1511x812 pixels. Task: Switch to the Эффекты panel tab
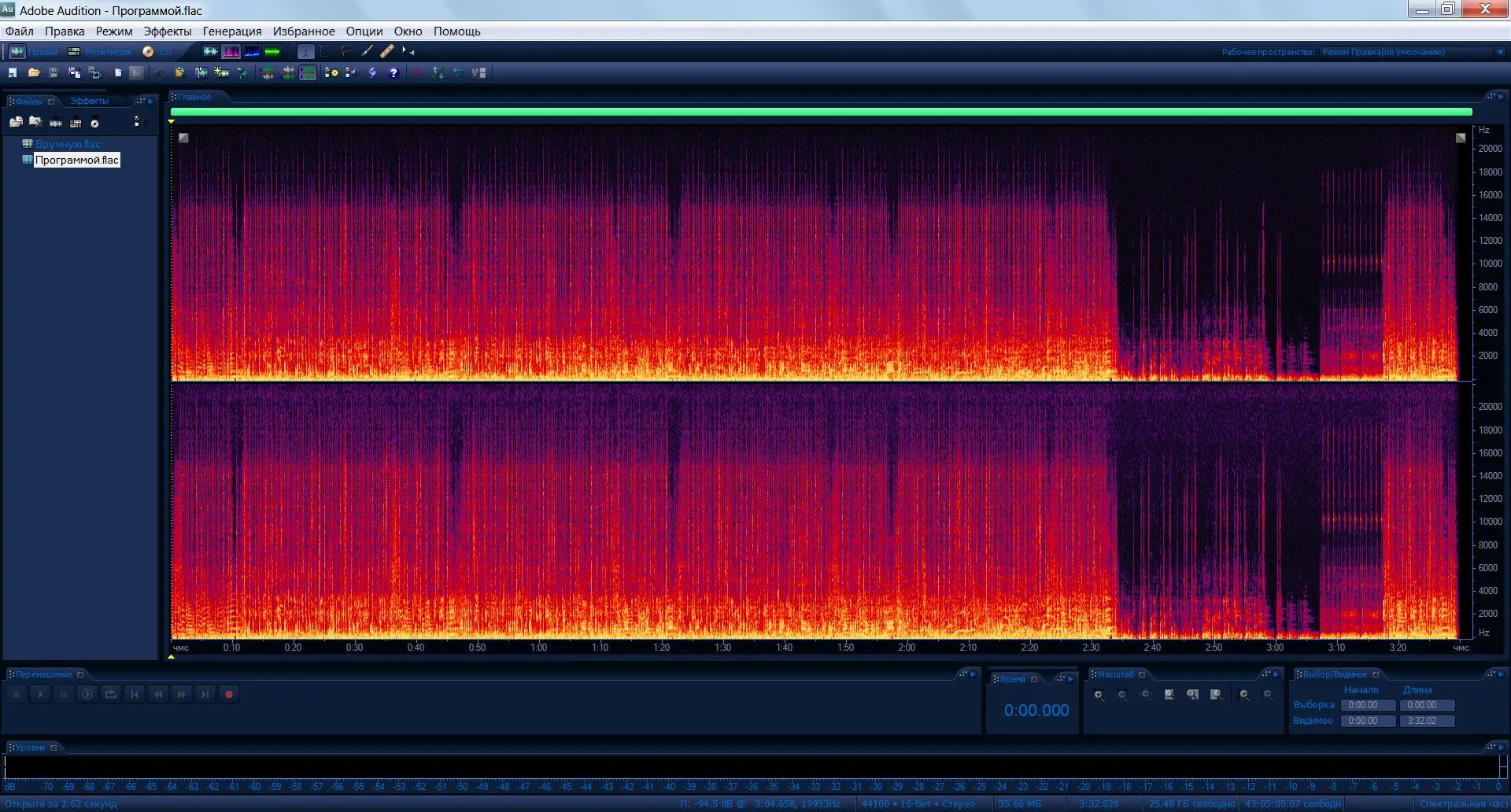coord(89,101)
